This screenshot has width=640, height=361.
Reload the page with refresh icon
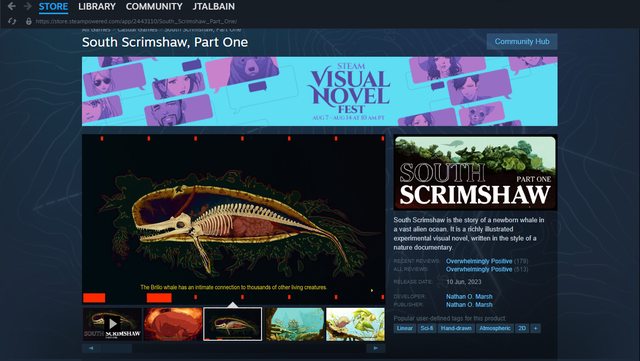(x=12, y=21)
